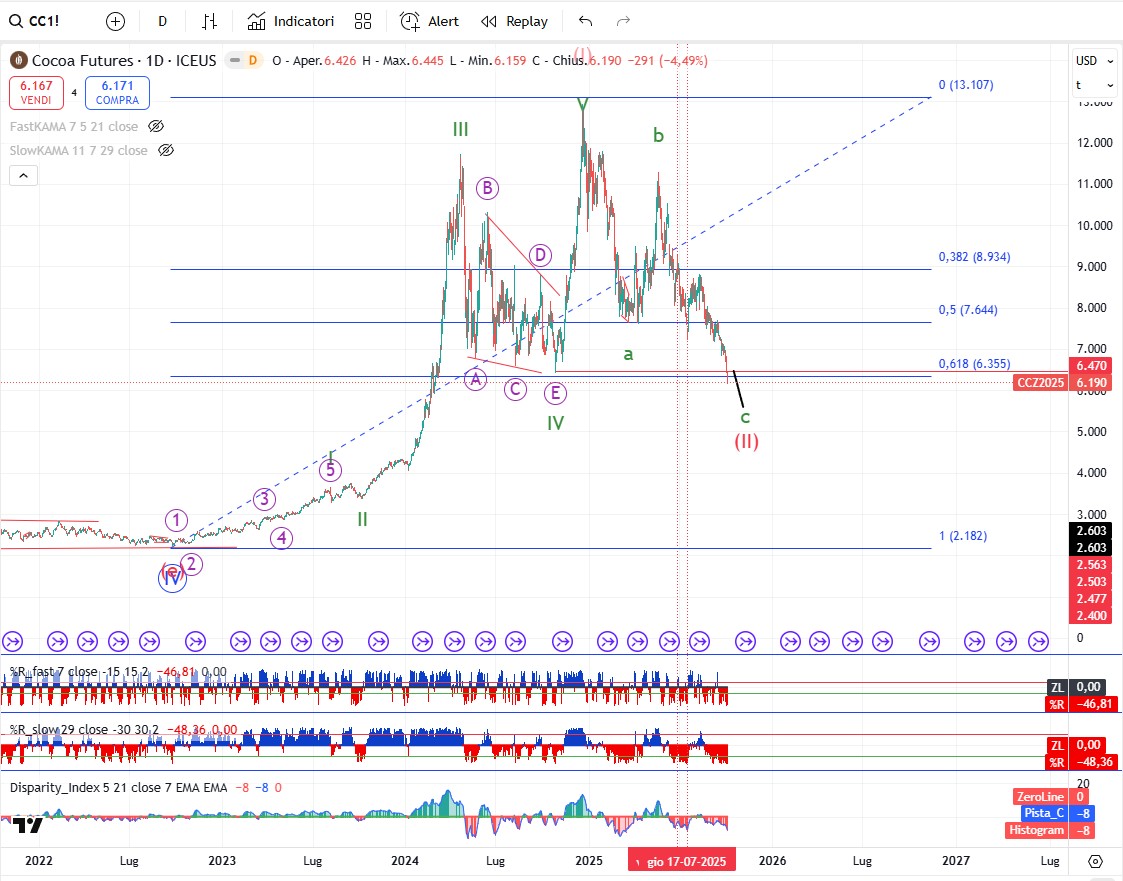Click the TradingView logo at bottom left

pyautogui.click(x=29, y=825)
